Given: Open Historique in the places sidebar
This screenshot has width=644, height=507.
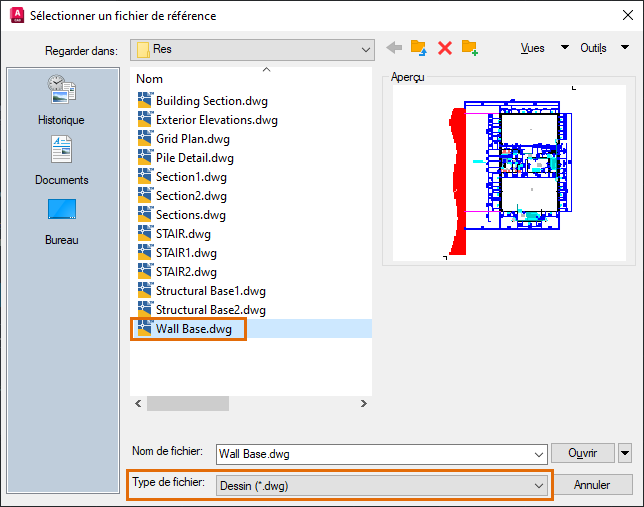Looking at the screenshot, I should 61,100.
